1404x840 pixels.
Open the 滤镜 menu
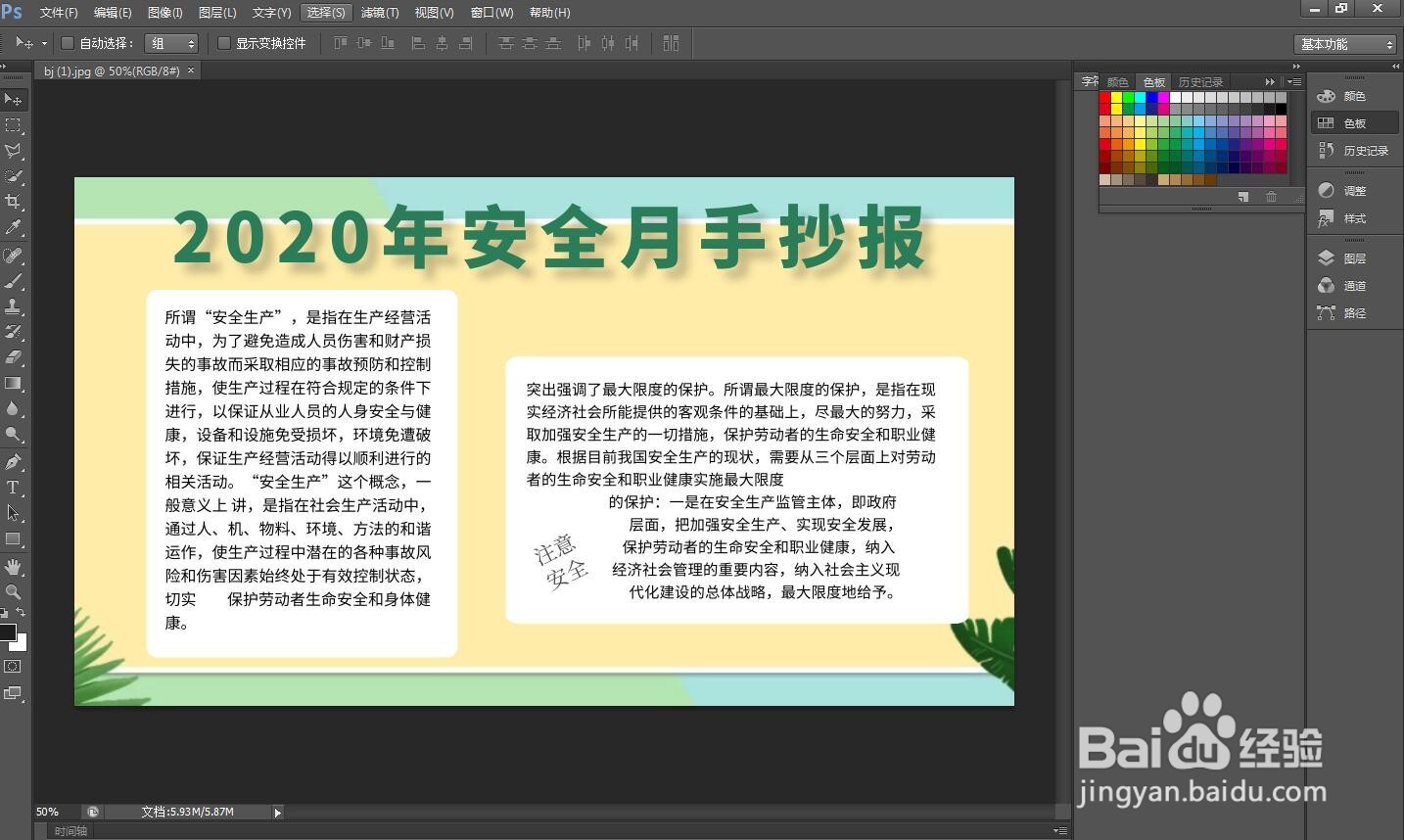point(380,12)
